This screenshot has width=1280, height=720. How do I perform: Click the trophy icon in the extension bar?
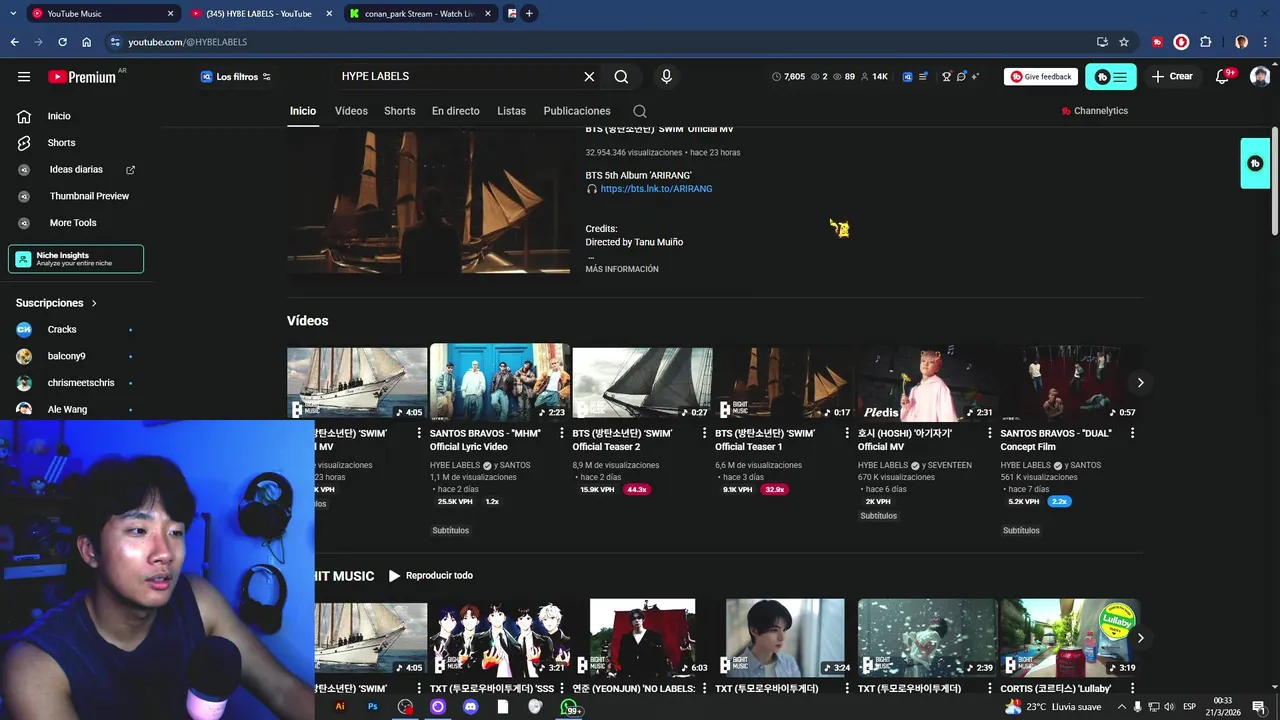946,77
